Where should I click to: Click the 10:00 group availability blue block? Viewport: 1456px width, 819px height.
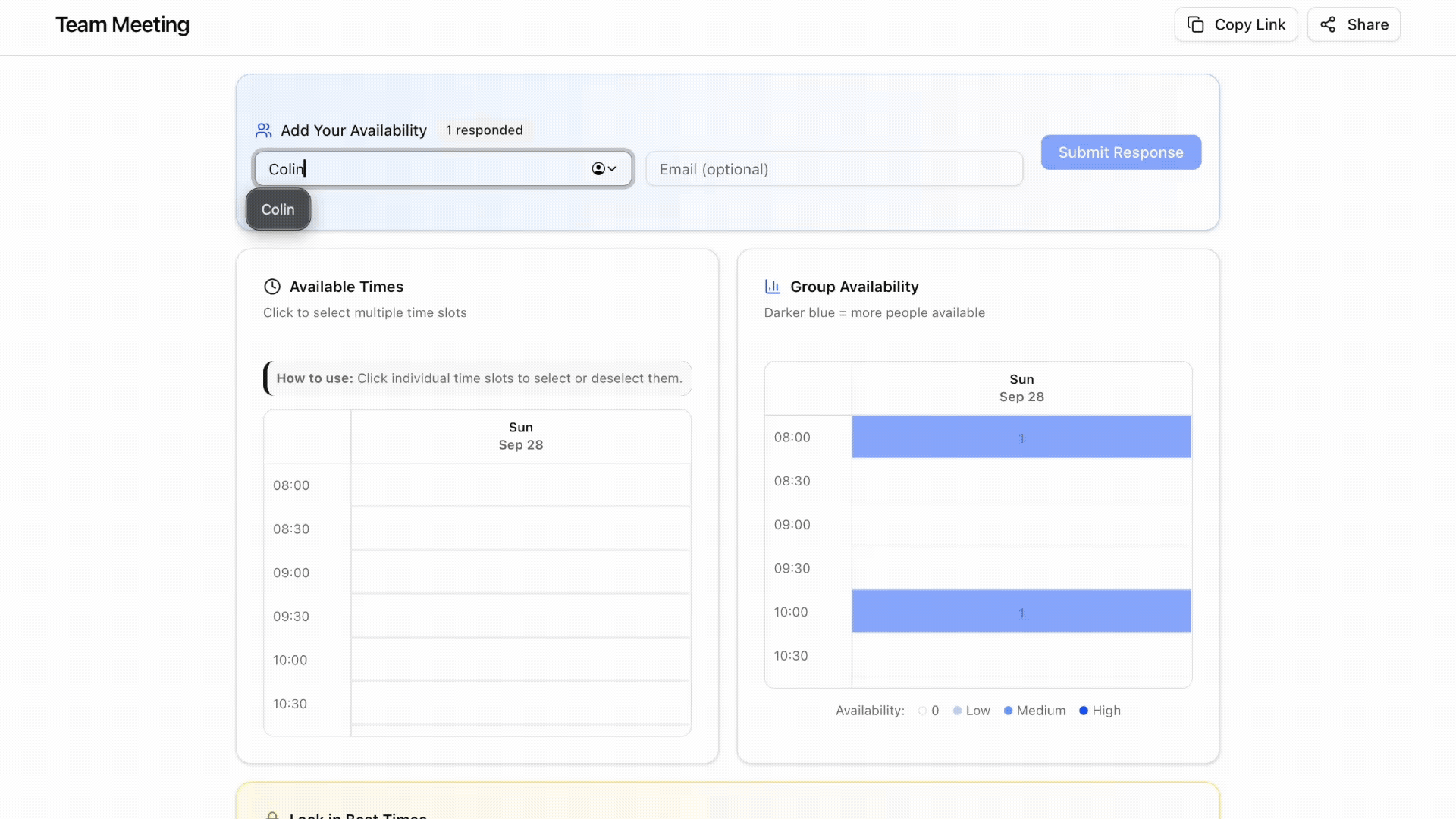(1021, 611)
